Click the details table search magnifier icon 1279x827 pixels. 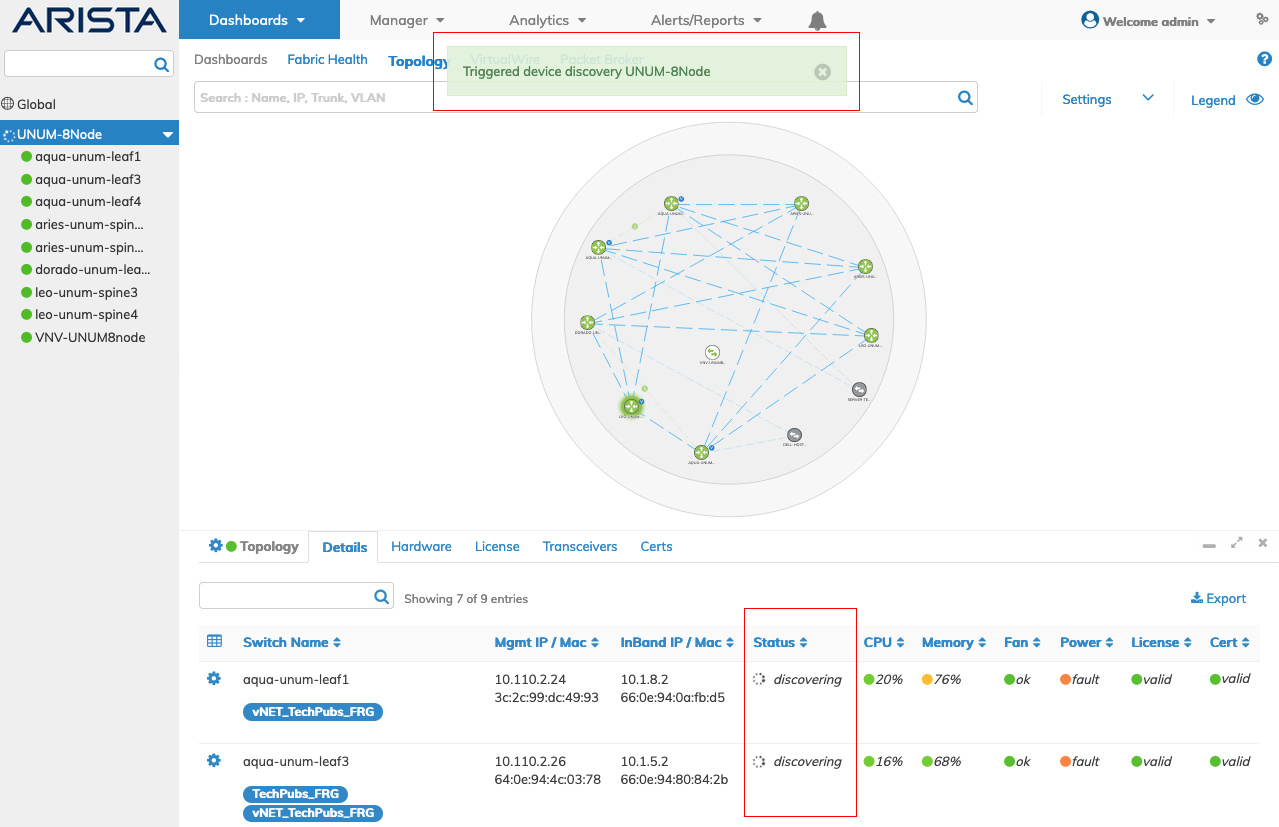(381, 597)
